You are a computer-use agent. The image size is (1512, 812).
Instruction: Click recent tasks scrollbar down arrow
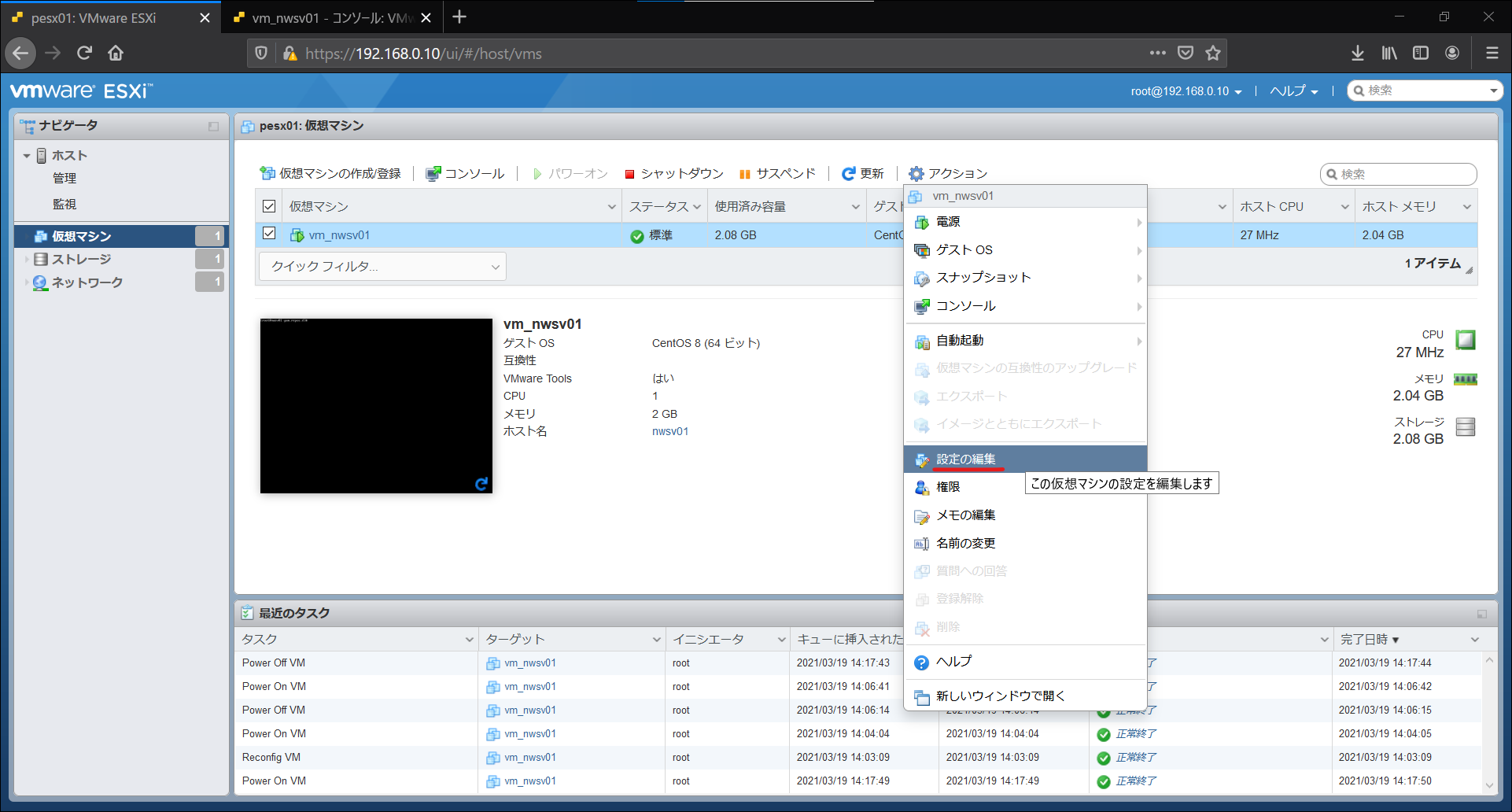click(1488, 785)
